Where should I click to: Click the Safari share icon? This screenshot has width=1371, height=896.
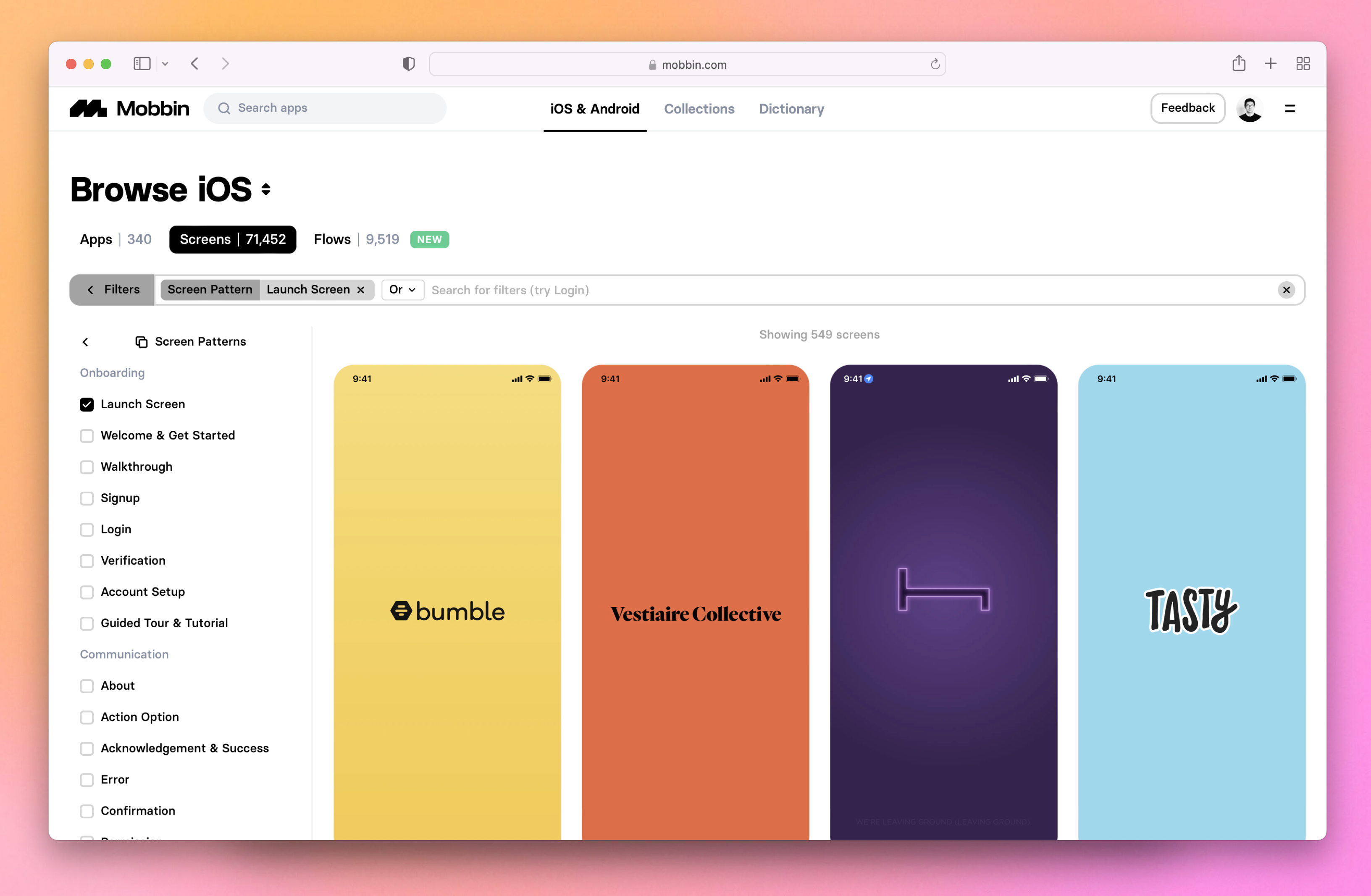(x=1239, y=63)
